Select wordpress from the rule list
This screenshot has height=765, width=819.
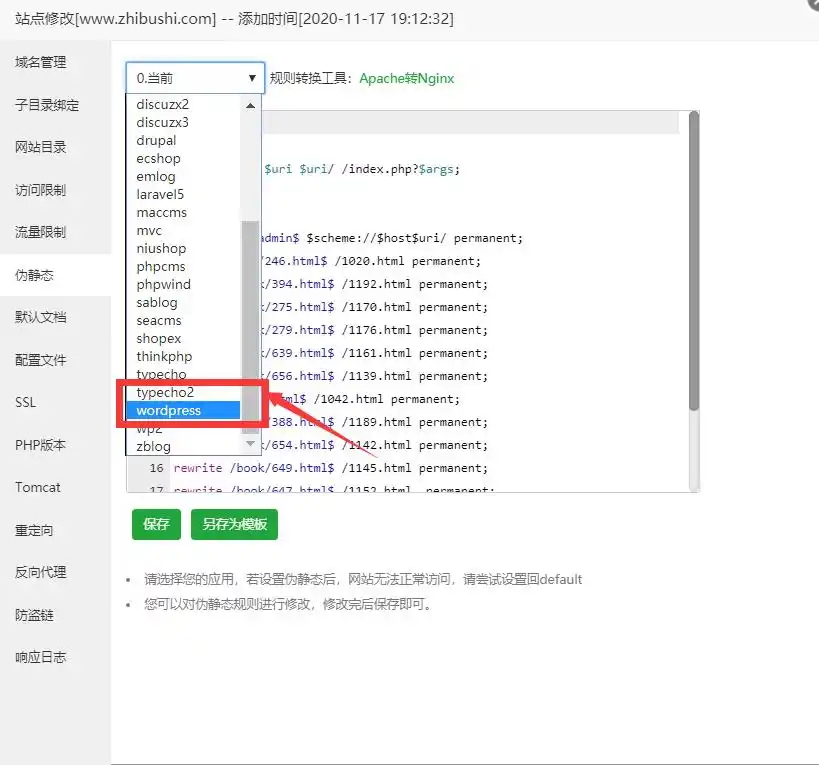[182, 411]
